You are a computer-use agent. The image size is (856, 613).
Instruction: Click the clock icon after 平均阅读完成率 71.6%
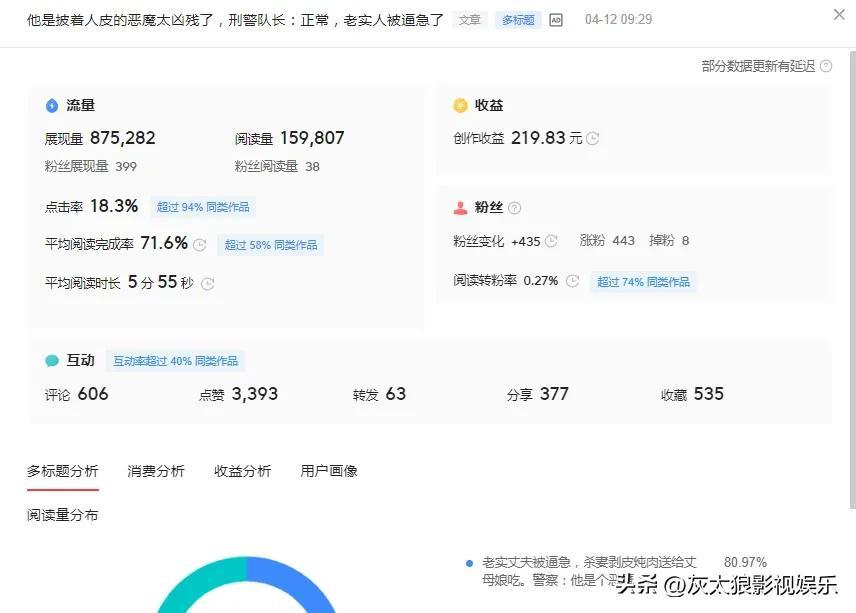(200, 244)
